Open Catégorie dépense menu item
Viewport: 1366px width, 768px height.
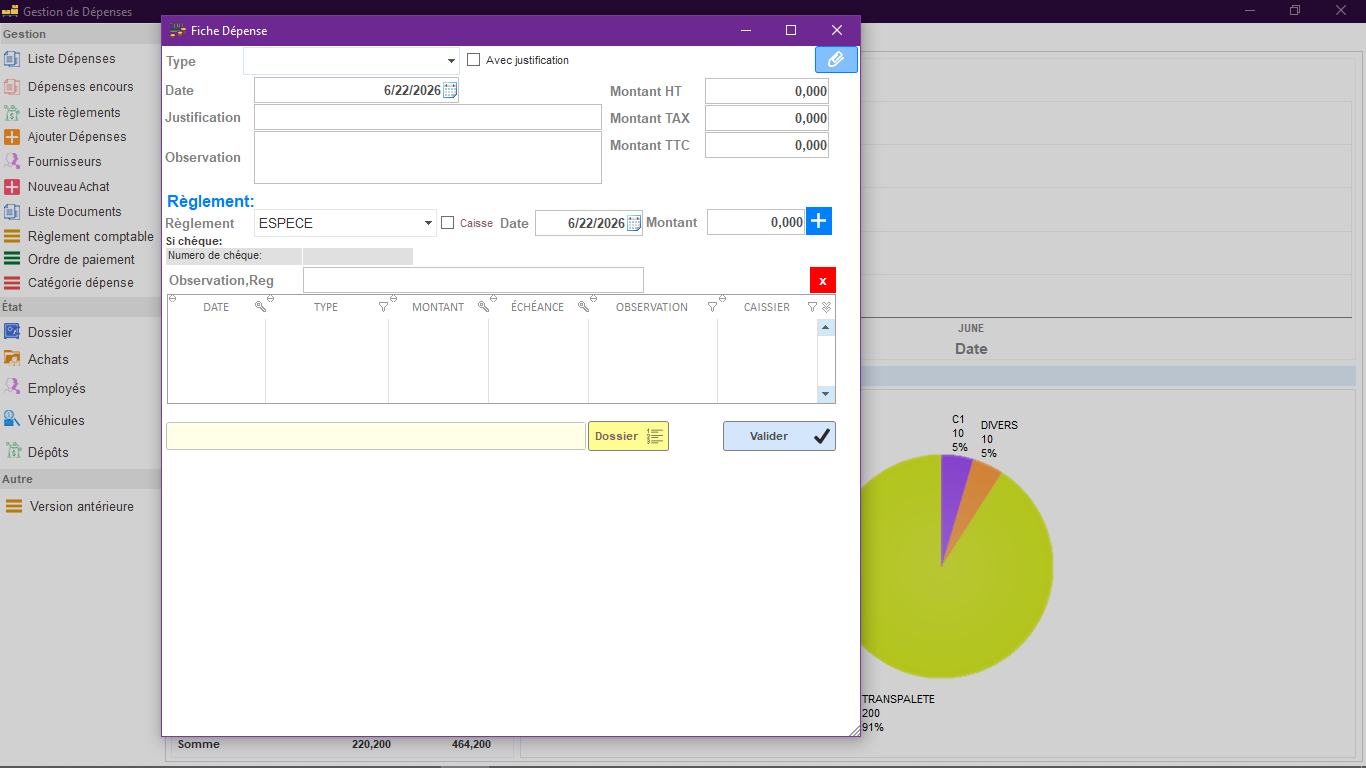point(80,283)
